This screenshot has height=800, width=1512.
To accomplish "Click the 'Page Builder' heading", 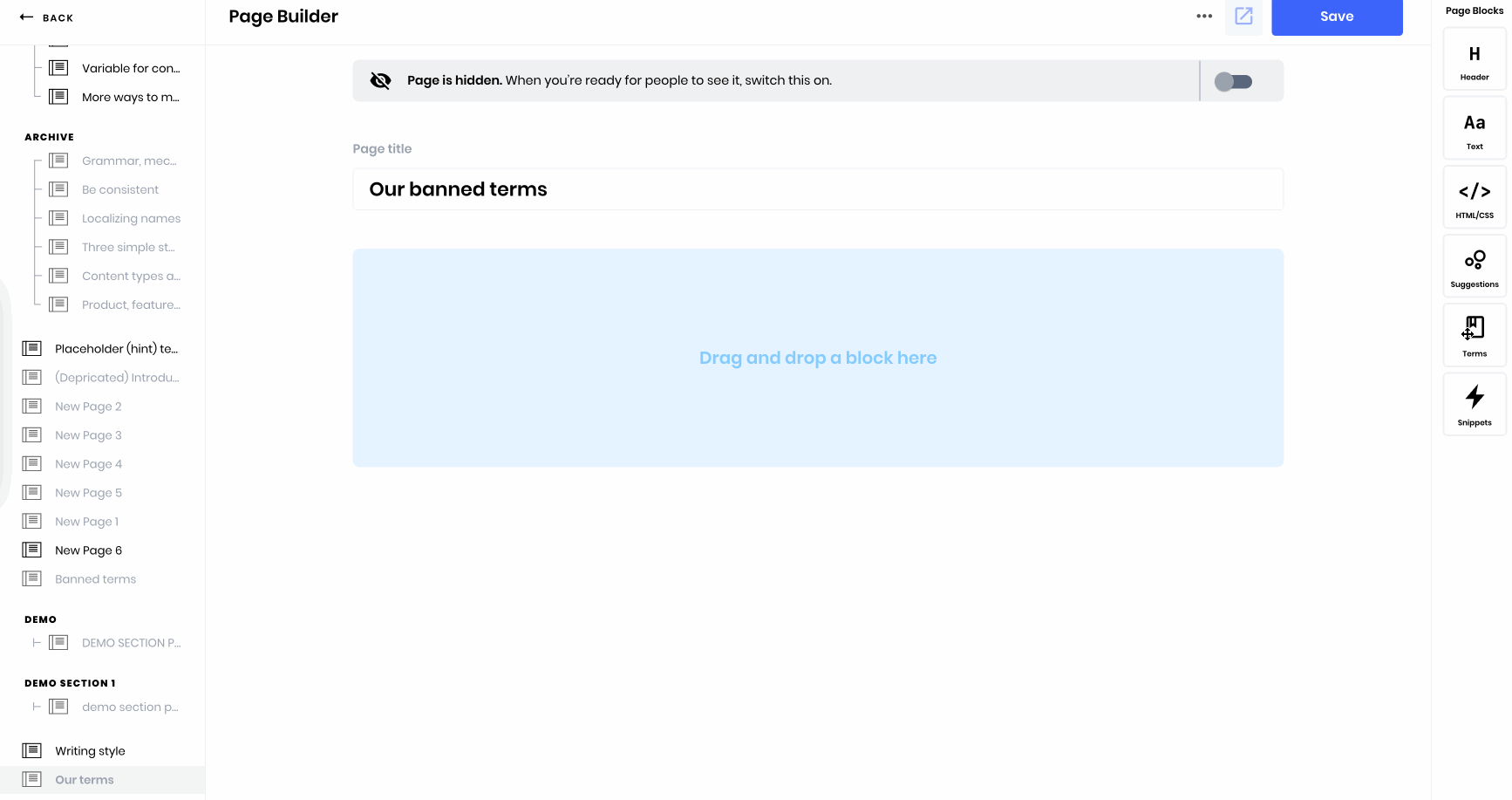I will [x=283, y=17].
